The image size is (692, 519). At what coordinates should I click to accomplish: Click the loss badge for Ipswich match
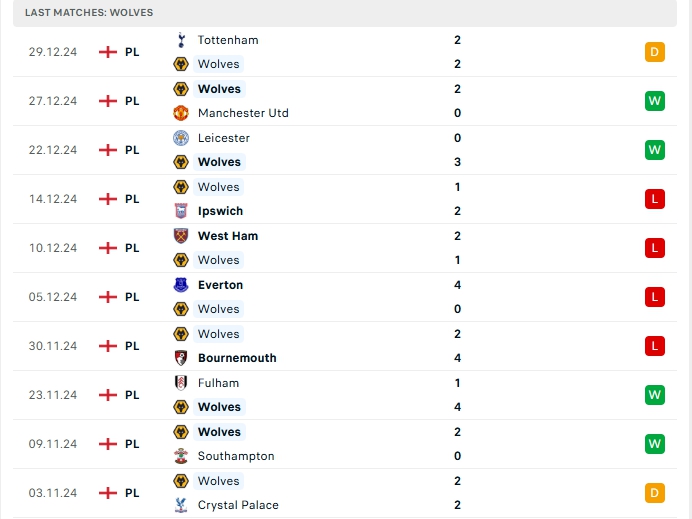pos(655,199)
